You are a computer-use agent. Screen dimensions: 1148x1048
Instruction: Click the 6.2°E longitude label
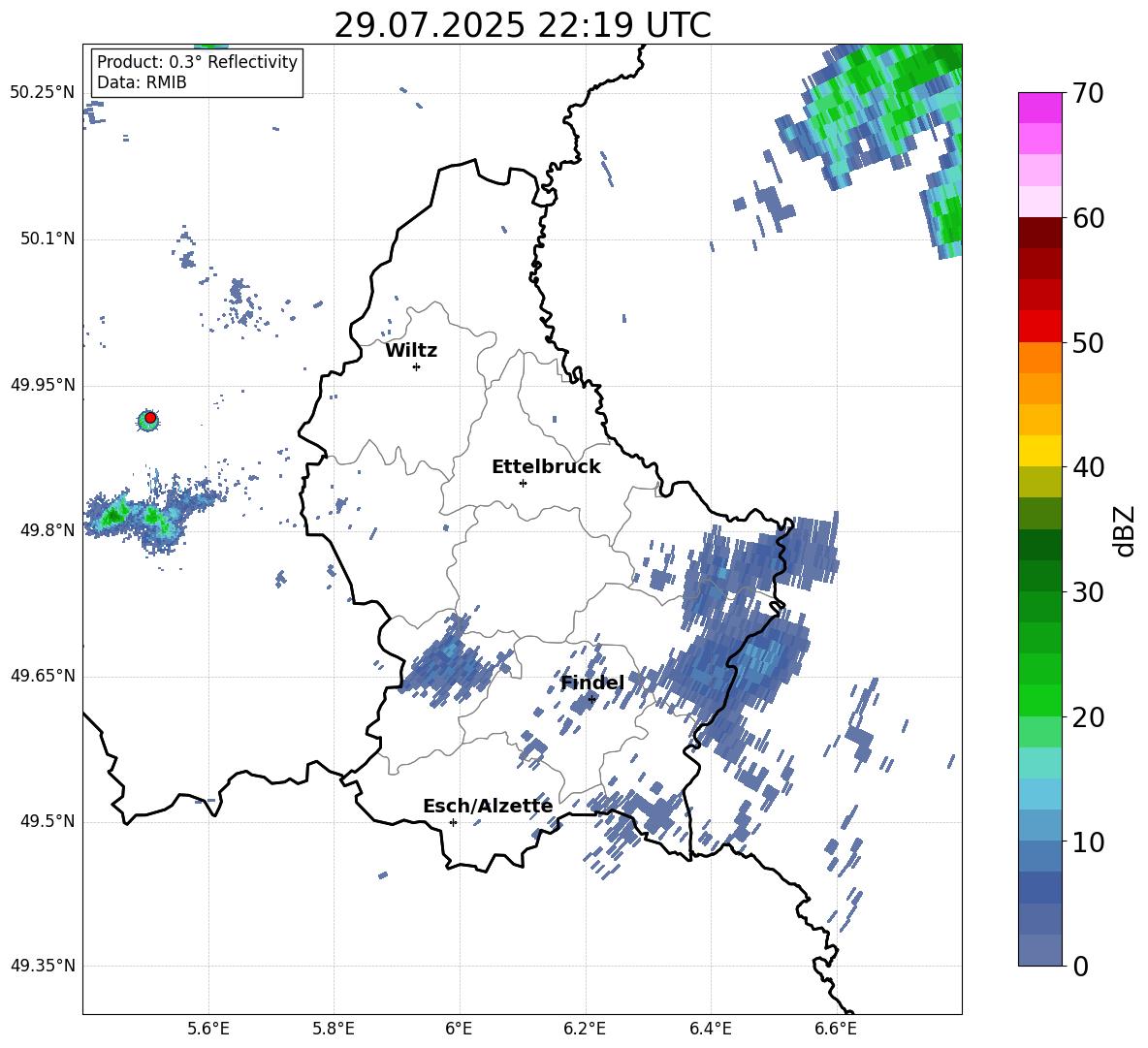tap(585, 1029)
